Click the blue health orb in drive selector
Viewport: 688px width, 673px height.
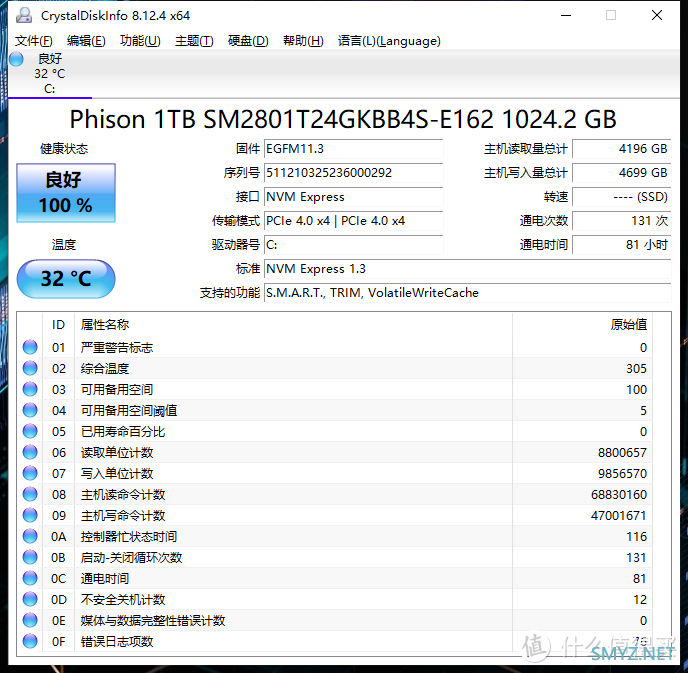pyautogui.click(x=16, y=59)
